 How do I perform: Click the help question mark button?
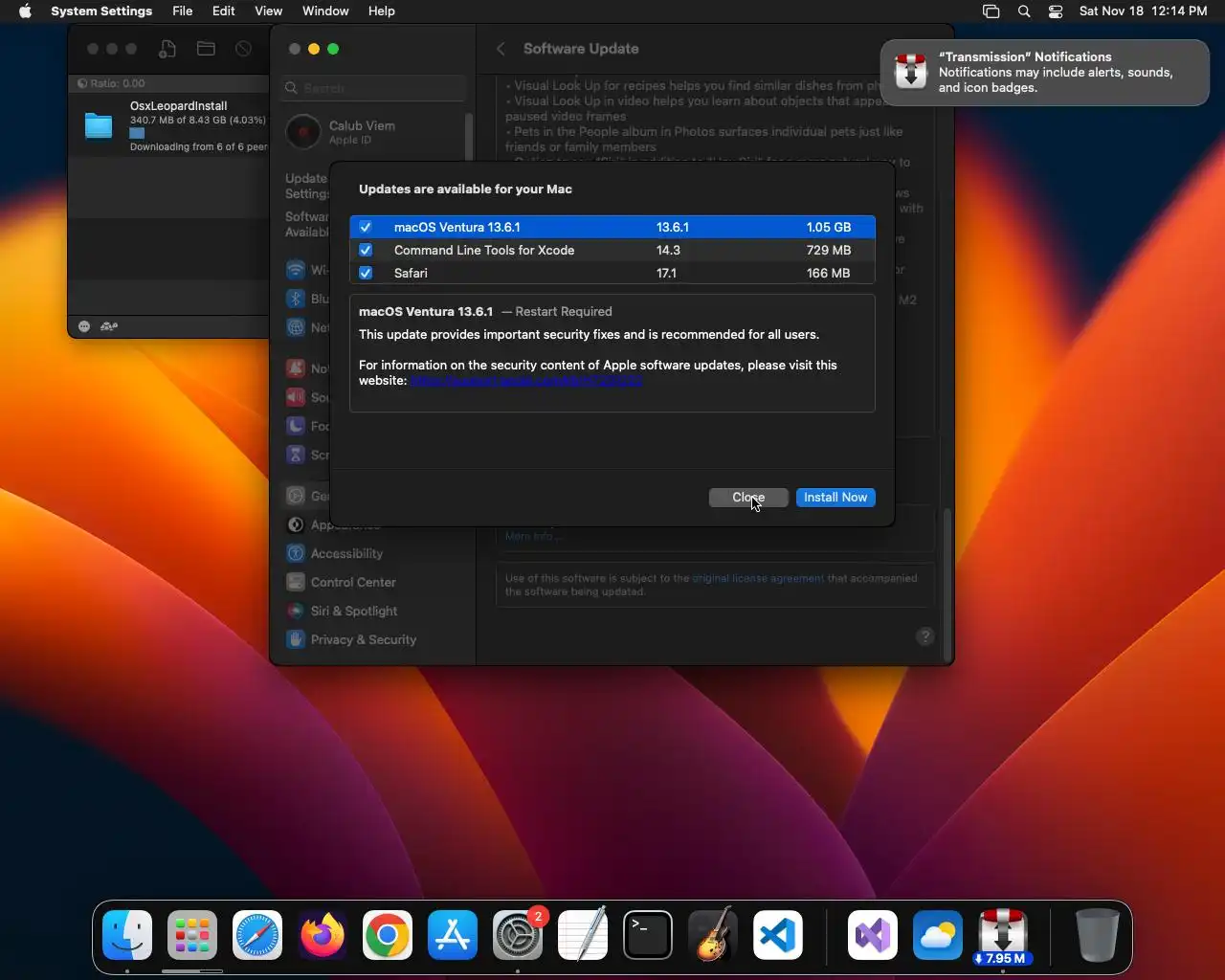[x=924, y=636]
